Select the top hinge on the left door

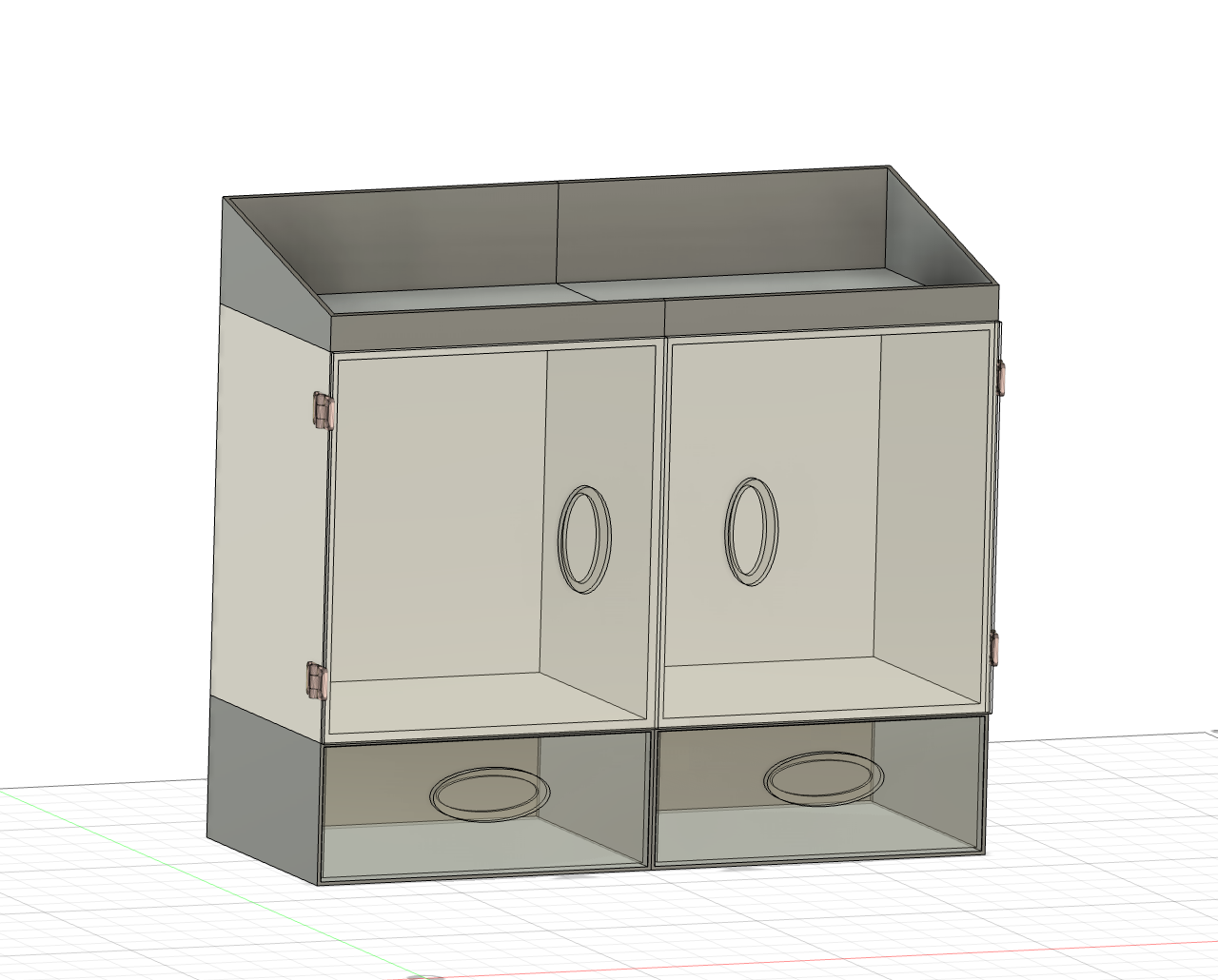pos(324,410)
